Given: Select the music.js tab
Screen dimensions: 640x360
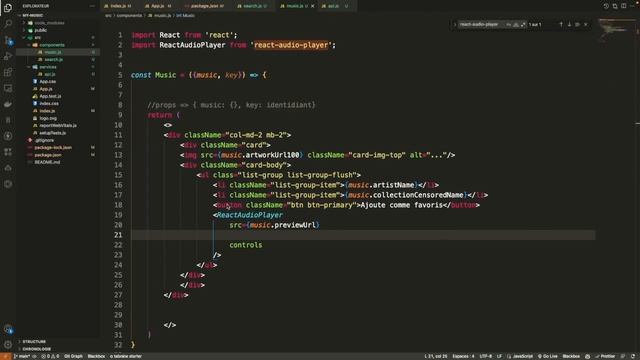Looking at the screenshot, I should 294,6.
